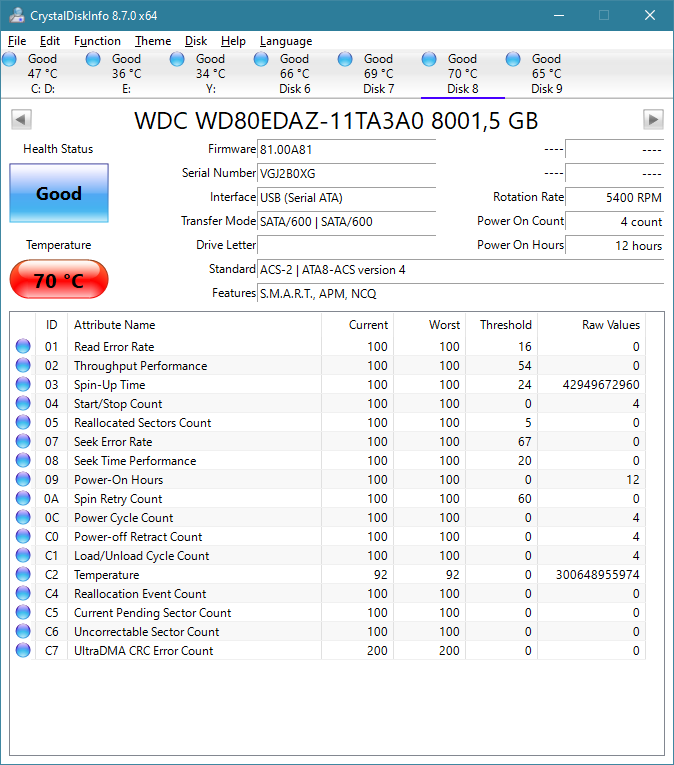
Task: Open the Language menu
Action: (286, 41)
